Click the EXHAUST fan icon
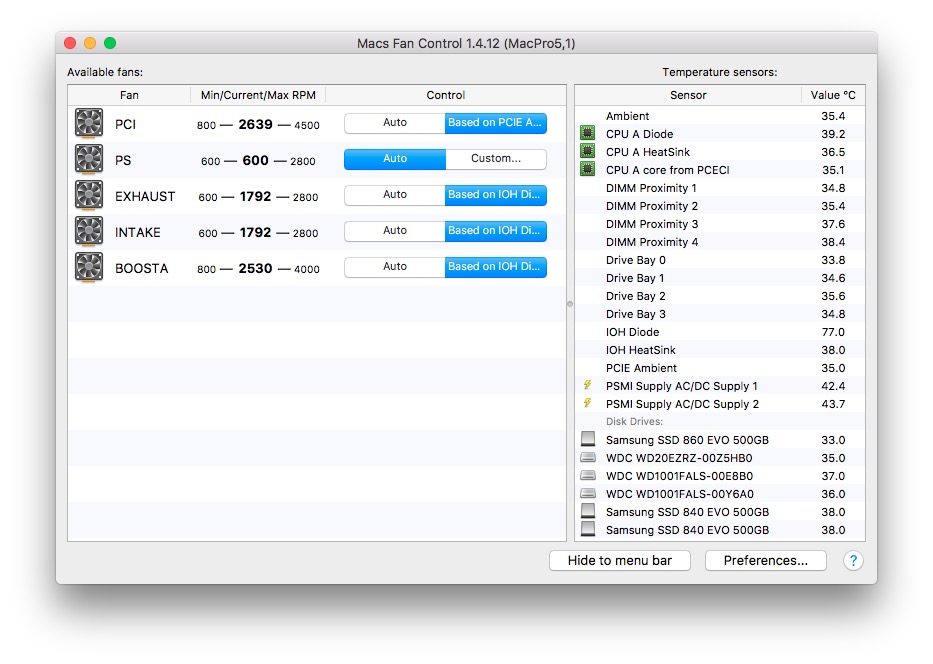The image size is (933, 664). click(89, 195)
